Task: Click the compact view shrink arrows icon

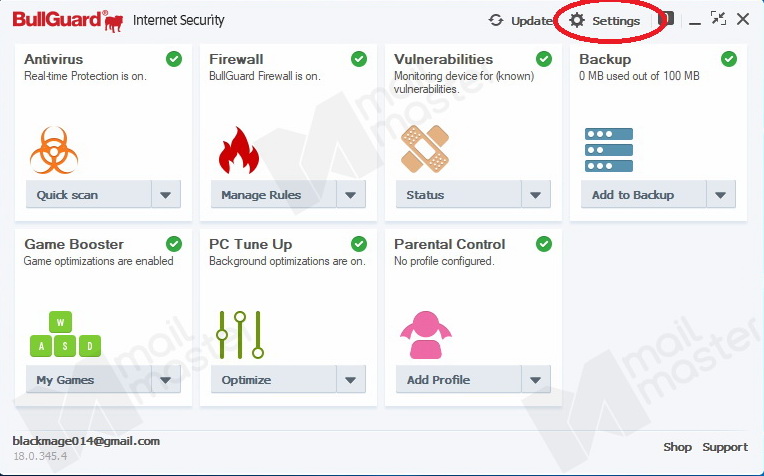Action: click(x=718, y=19)
